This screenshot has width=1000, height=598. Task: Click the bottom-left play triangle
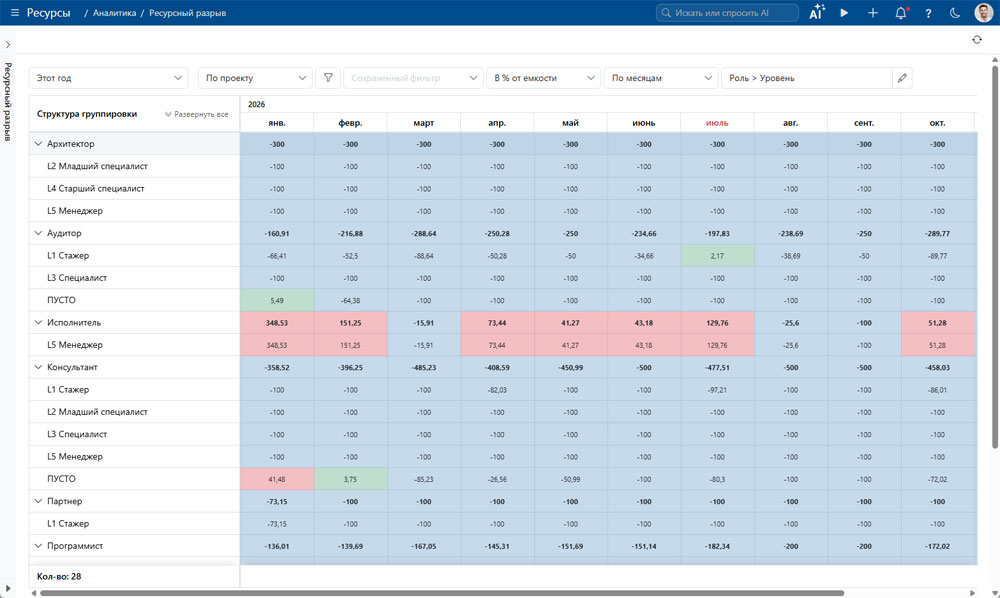click(x=8, y=588)
